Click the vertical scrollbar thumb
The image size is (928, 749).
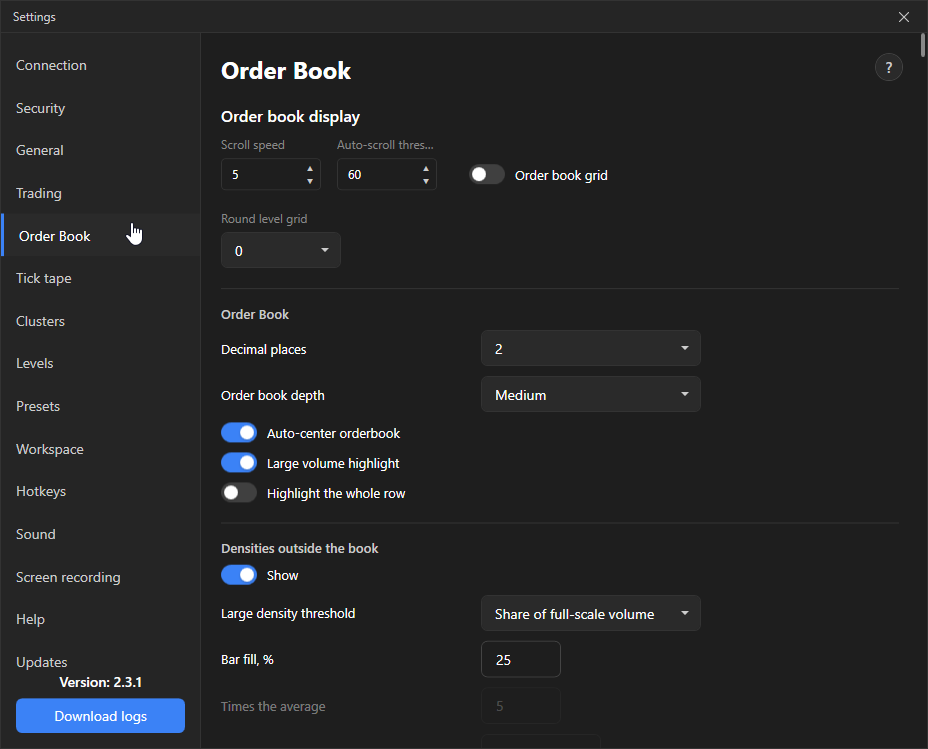point(923,46)
